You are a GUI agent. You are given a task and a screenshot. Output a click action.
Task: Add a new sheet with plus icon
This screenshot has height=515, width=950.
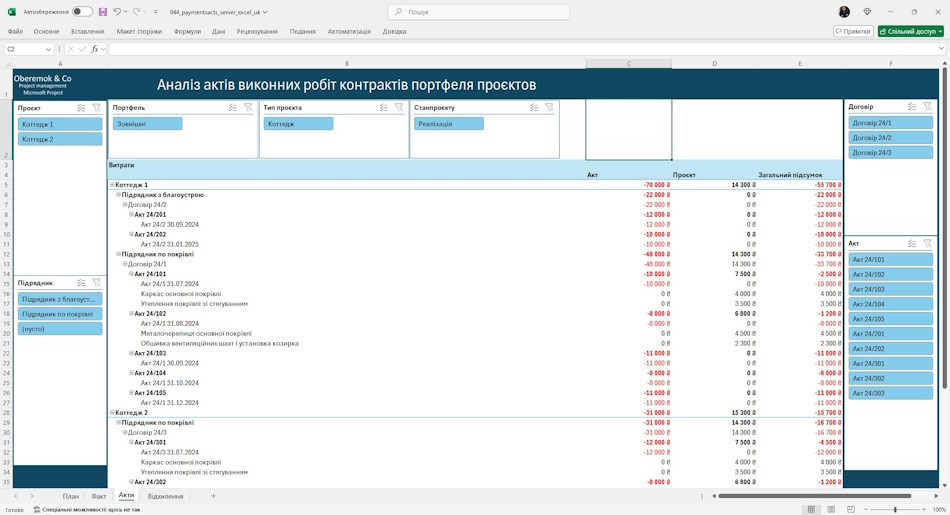click(x=213, y=496)
